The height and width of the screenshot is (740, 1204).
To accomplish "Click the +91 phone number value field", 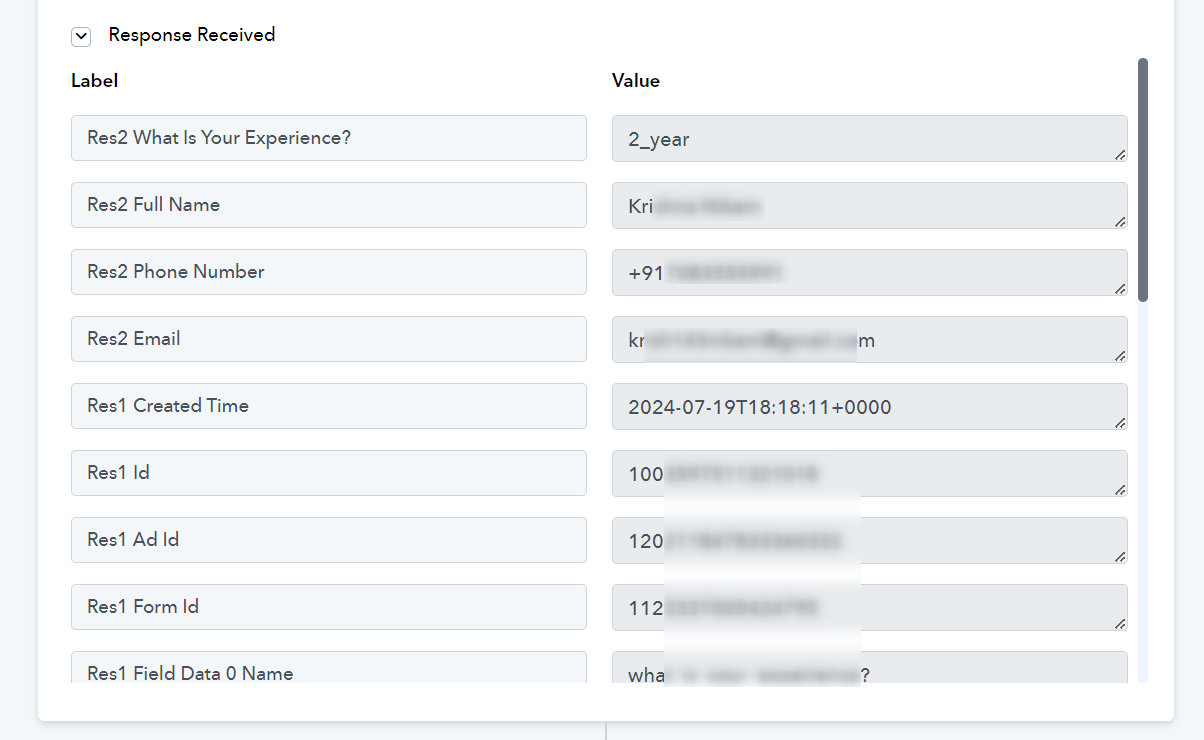I will 870,273.
